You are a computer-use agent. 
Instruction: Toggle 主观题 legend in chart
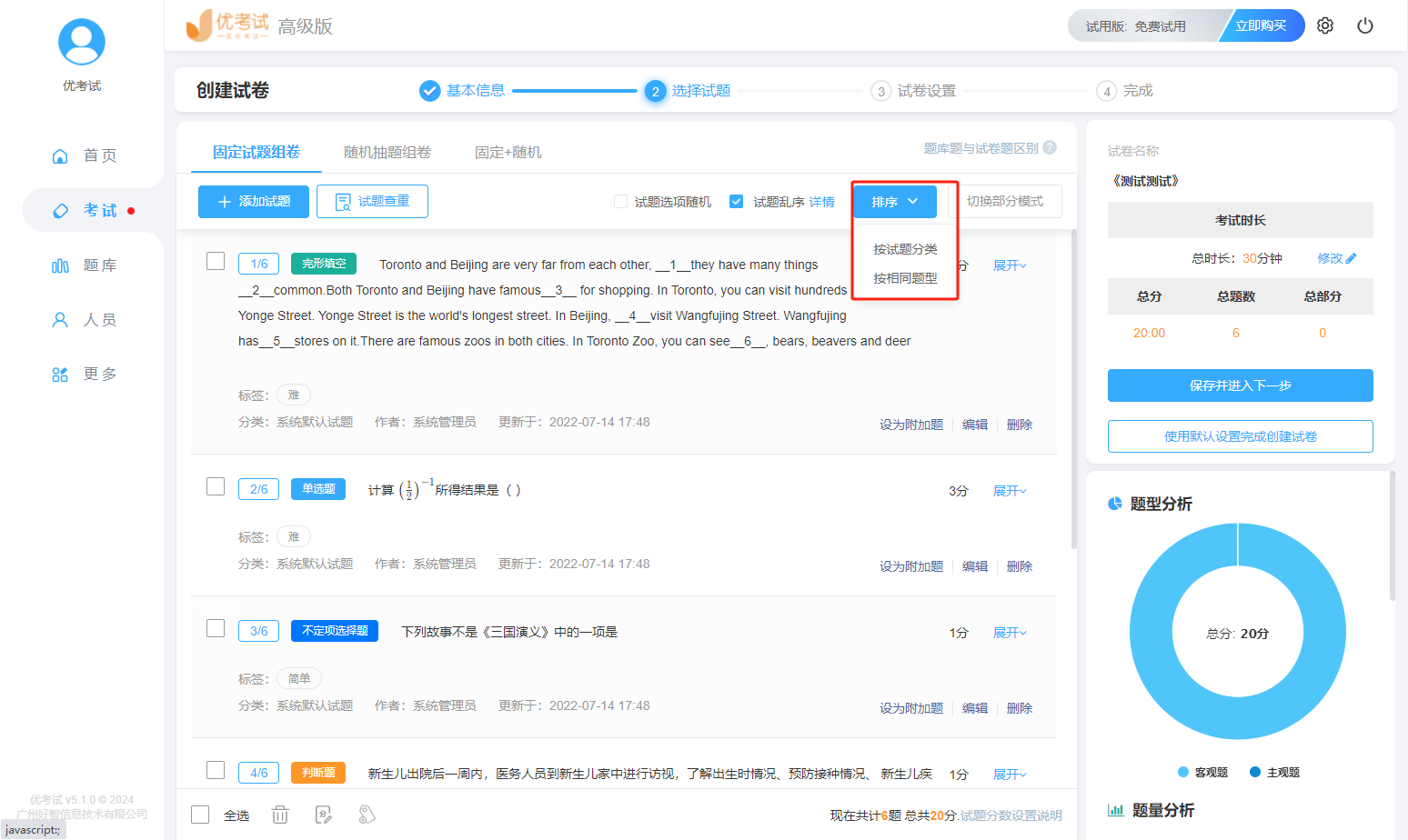click(x=1274, y=772)
